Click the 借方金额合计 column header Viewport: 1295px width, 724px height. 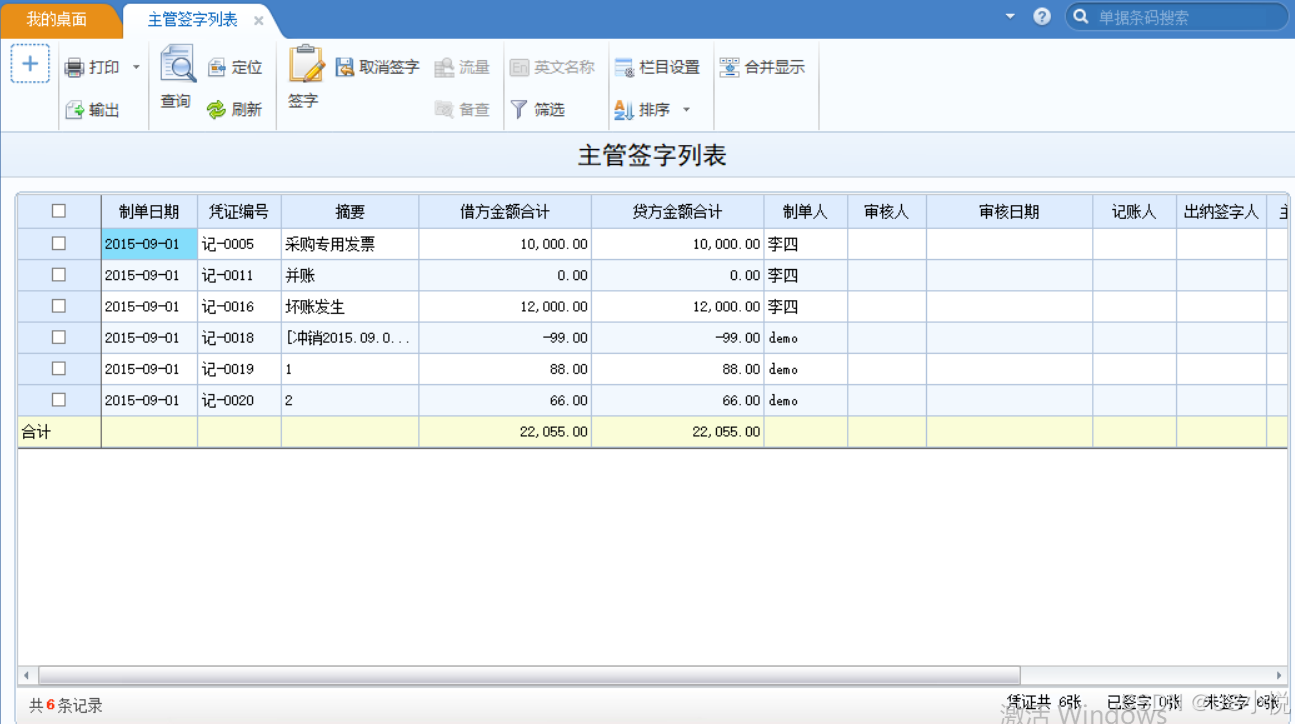505,211
